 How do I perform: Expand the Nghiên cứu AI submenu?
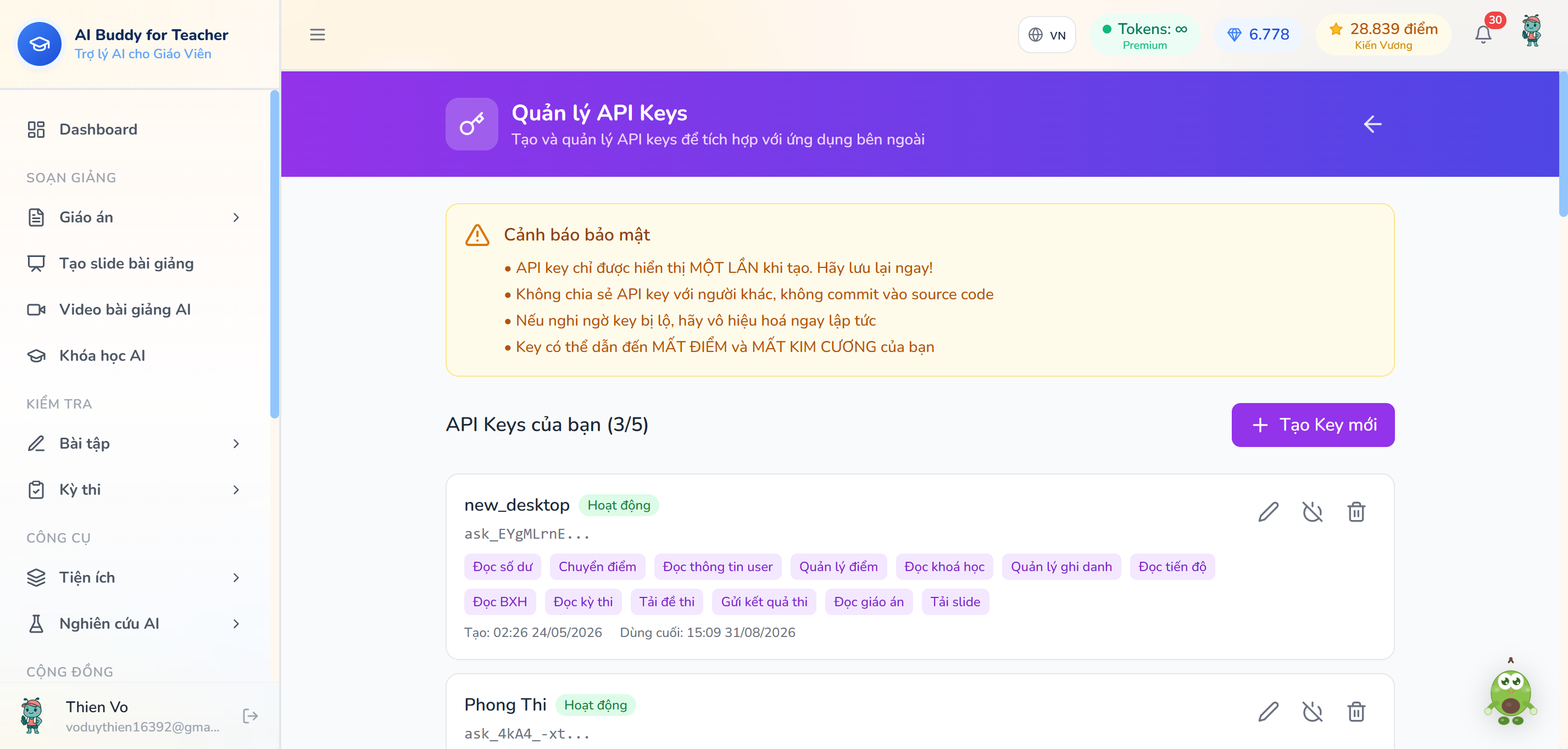pos(135,624)
